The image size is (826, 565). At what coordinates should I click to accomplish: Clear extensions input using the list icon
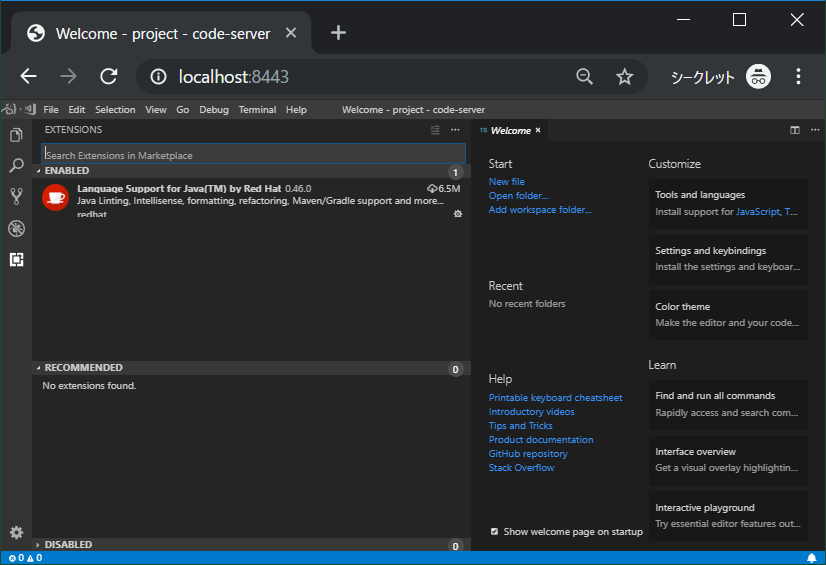coord(435,130)
